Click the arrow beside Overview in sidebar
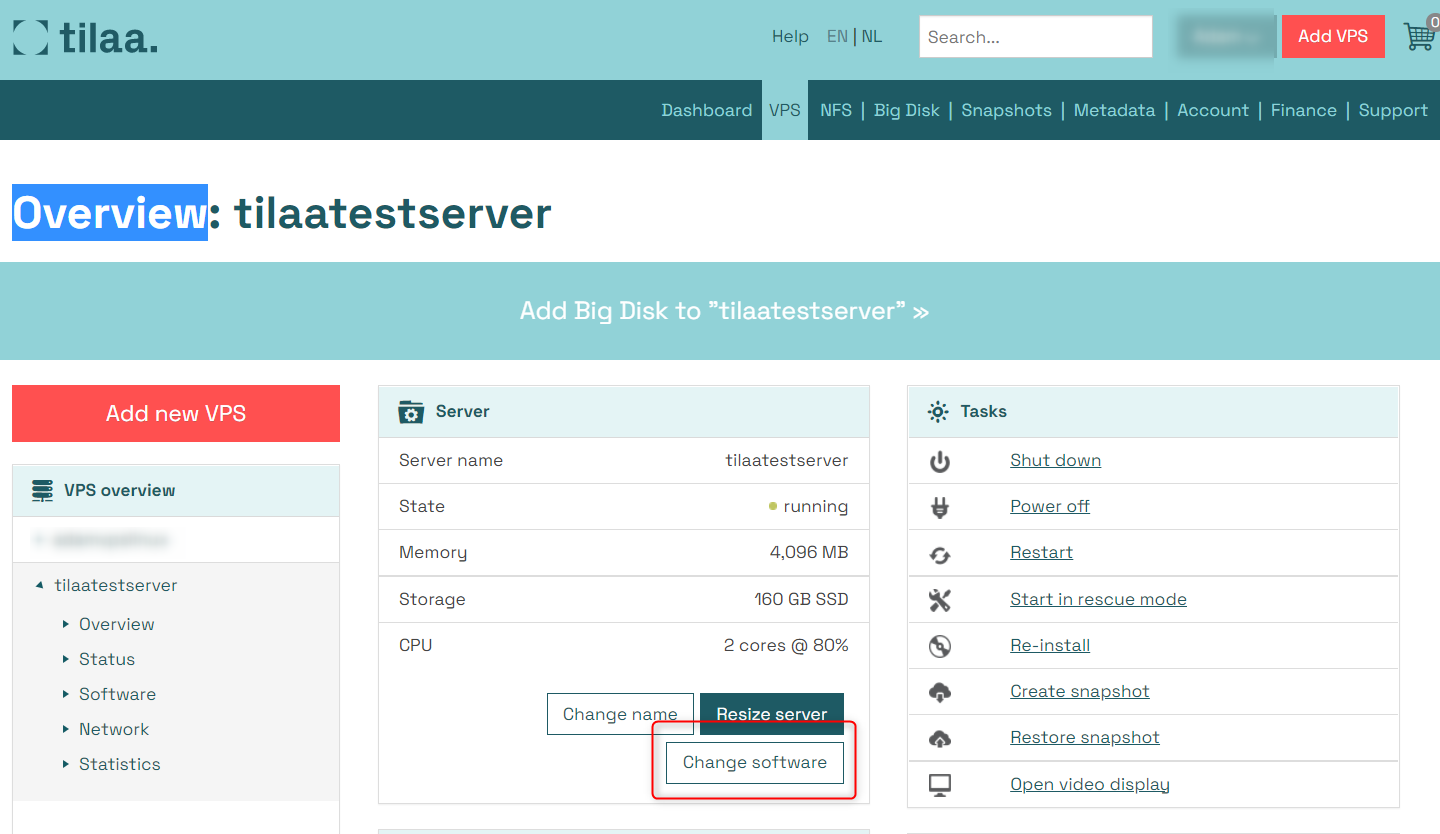This screenshot has height=834, width=1440. pos(66,624)
